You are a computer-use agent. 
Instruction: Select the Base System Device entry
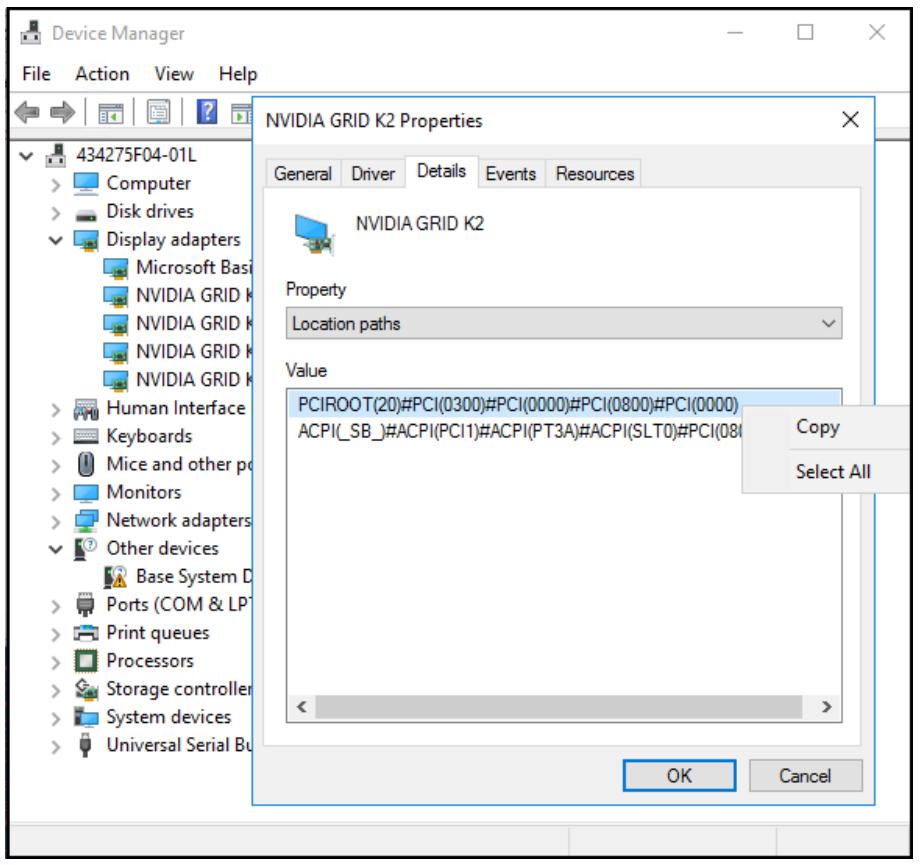tap(194, 577)
